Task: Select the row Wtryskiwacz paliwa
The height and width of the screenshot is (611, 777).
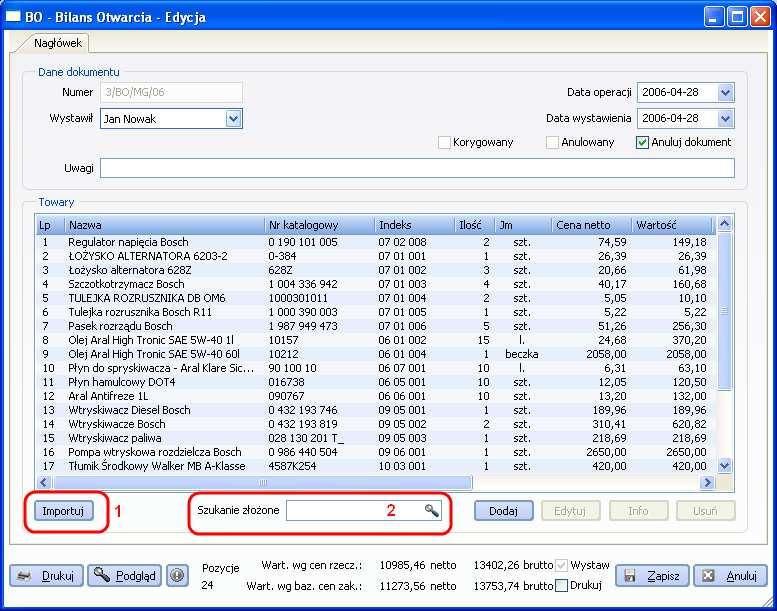Action: coord(376,438)
